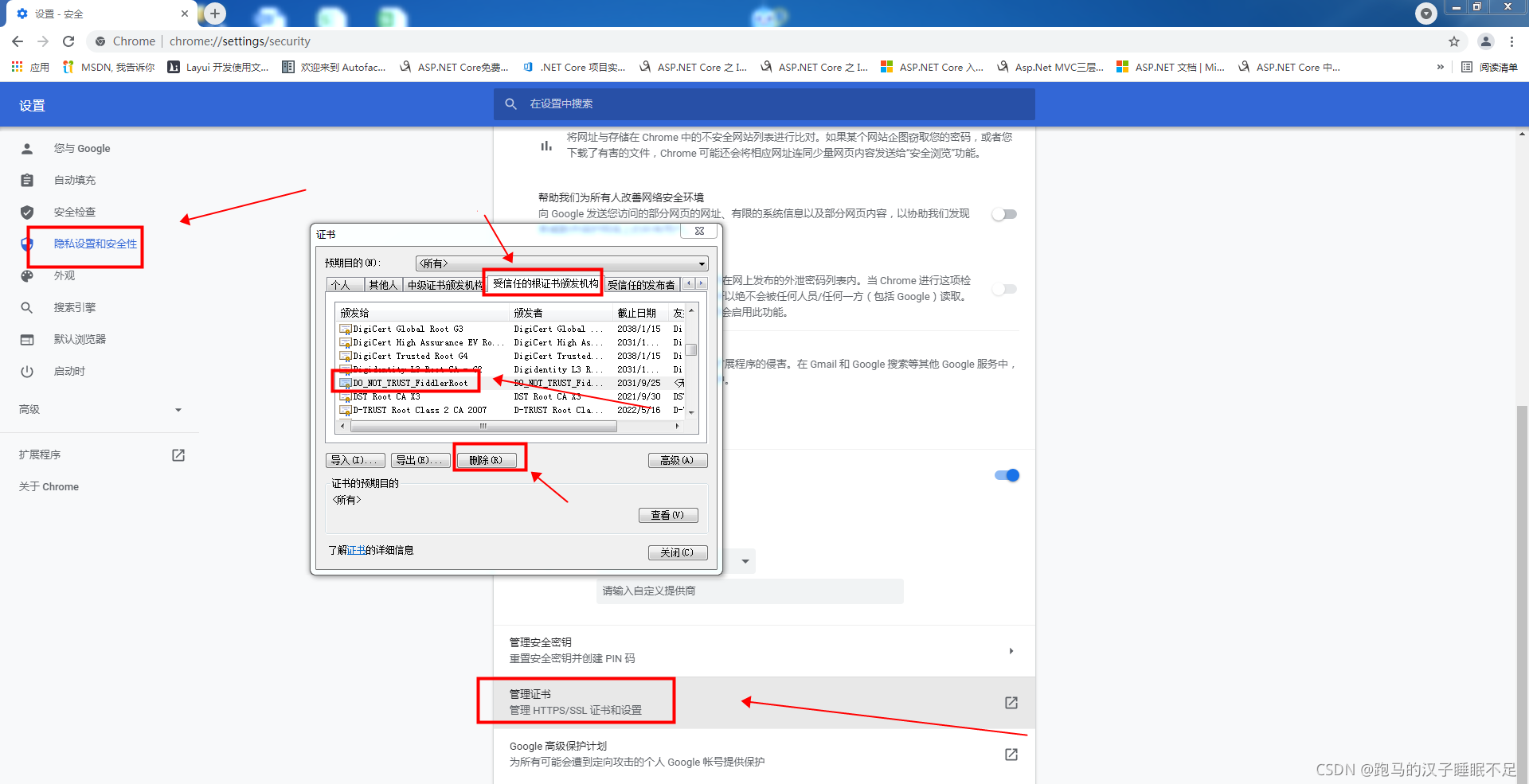Open a new browser tab
1529x784 pixels.
pyautogui.click(x=215, y=14)
